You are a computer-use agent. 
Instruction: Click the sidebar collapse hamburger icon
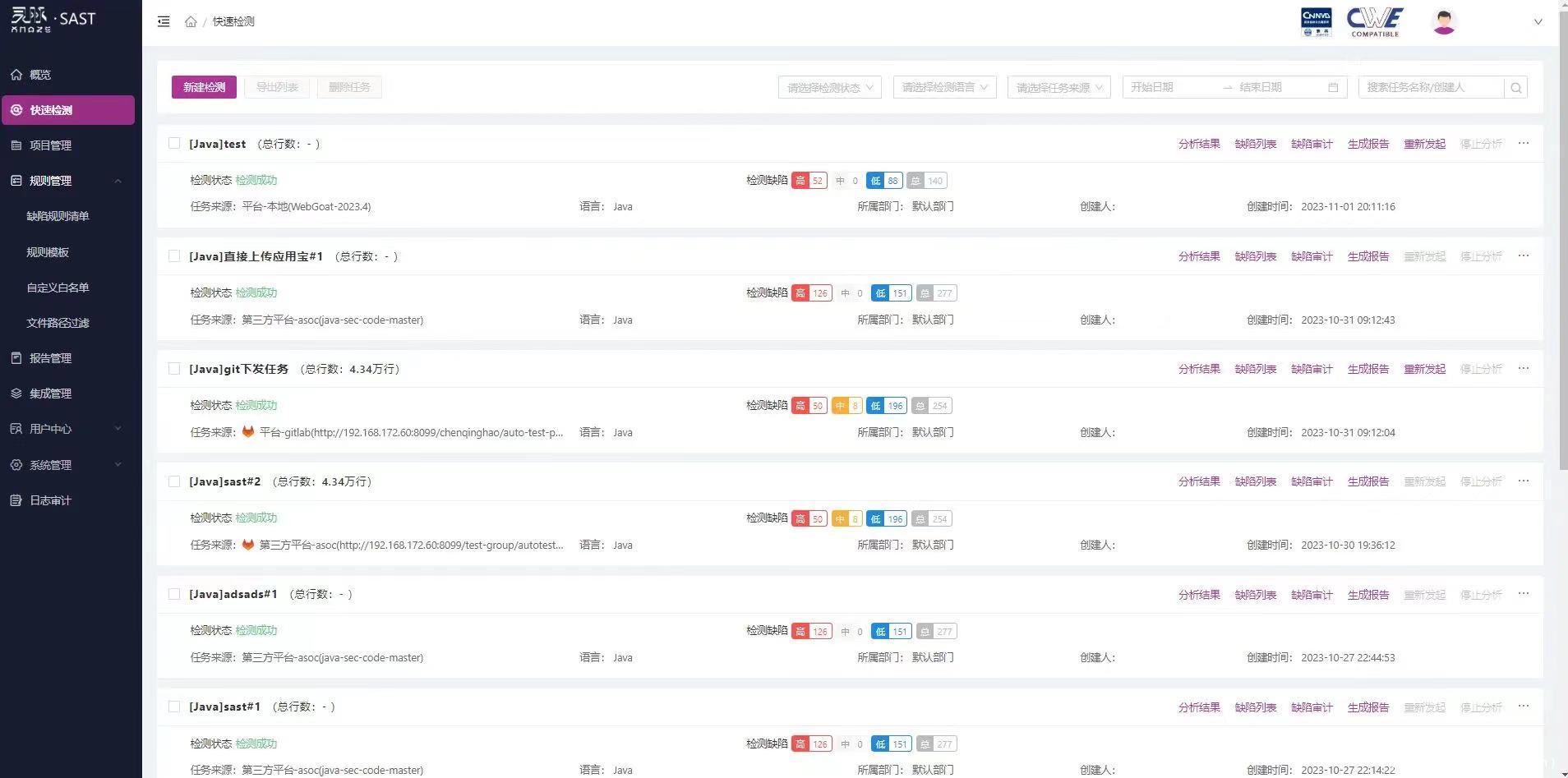(x=164, y=21)
